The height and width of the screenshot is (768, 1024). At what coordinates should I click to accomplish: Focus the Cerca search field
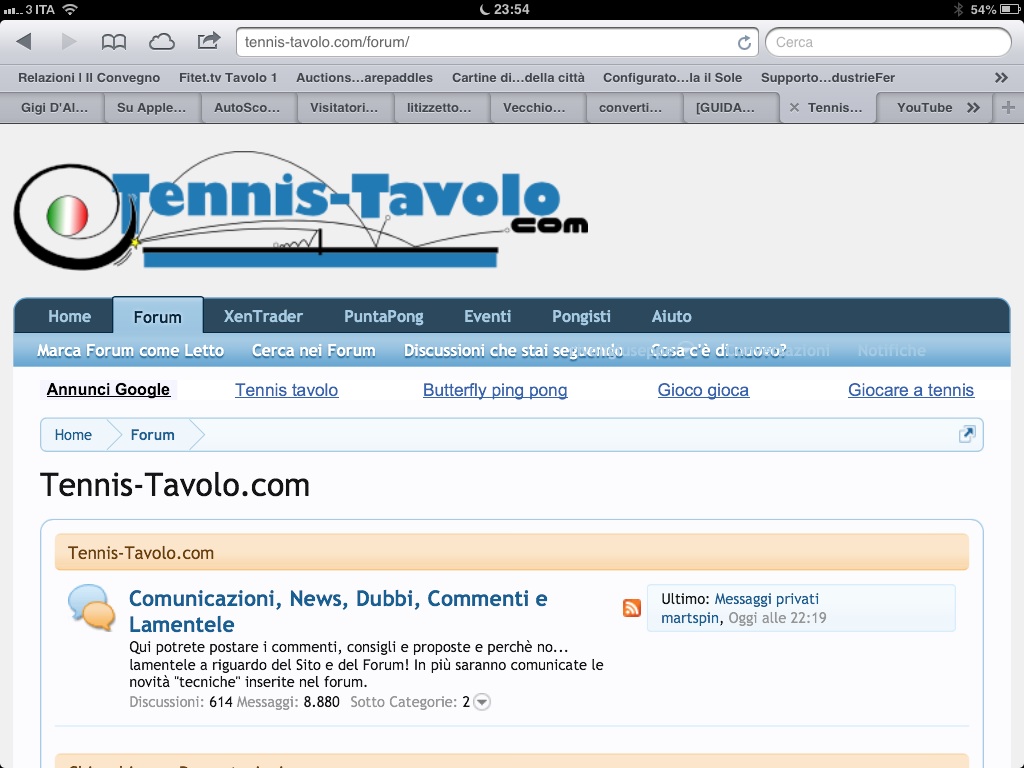[888, 42]
